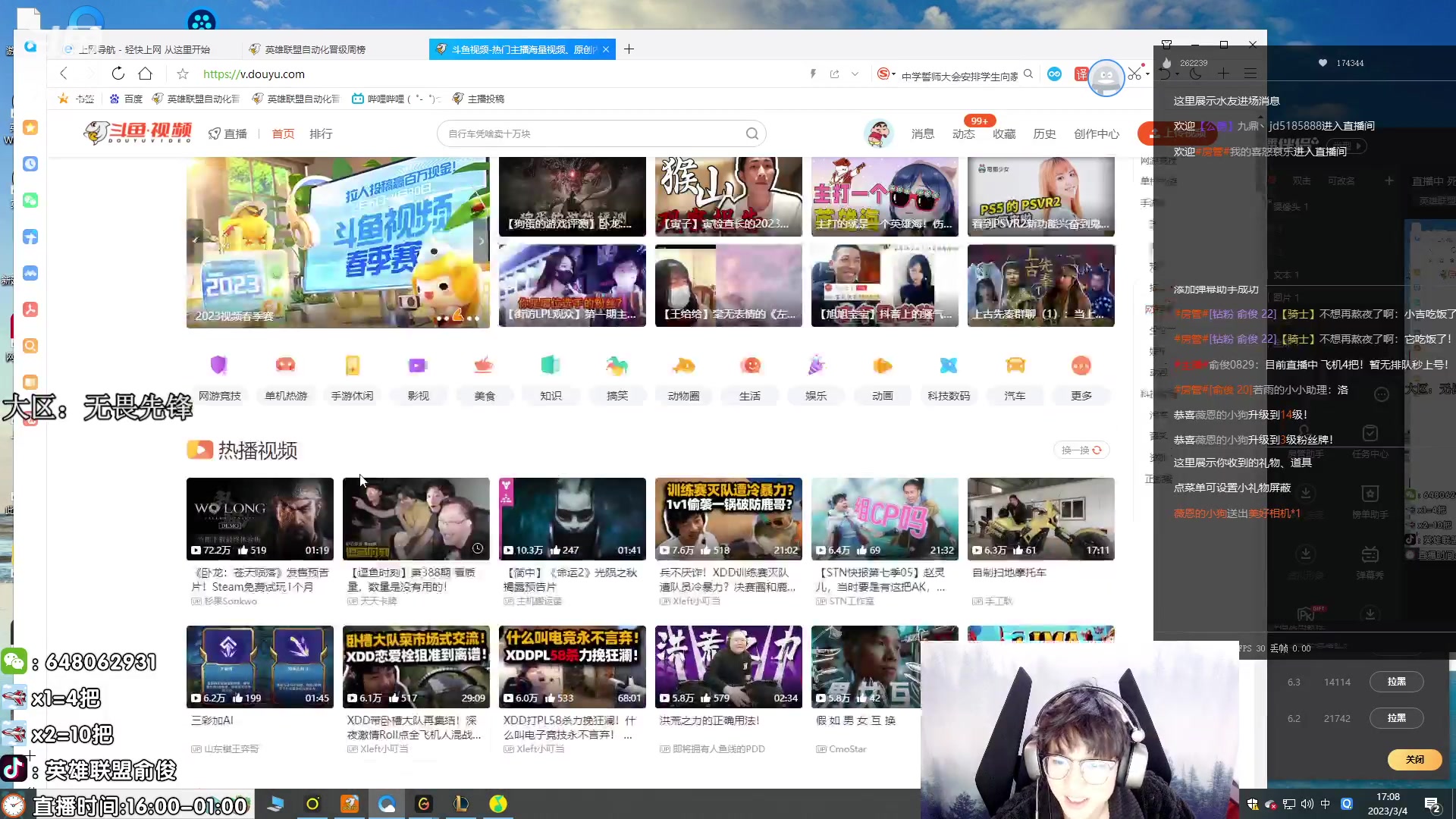Close the 斗鱼视频 browser tab
Screen dimensions: 1456x819
606,49
